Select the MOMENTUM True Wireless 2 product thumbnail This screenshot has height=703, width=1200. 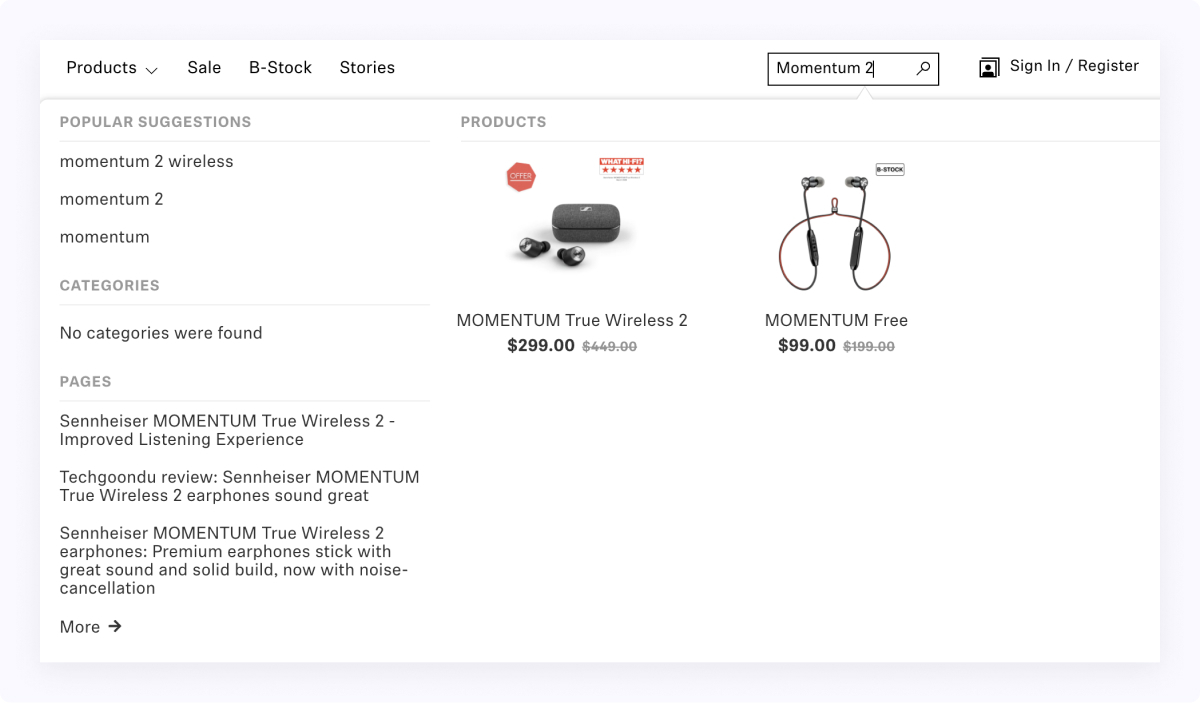pyautogui.click(x=585, y=232)
